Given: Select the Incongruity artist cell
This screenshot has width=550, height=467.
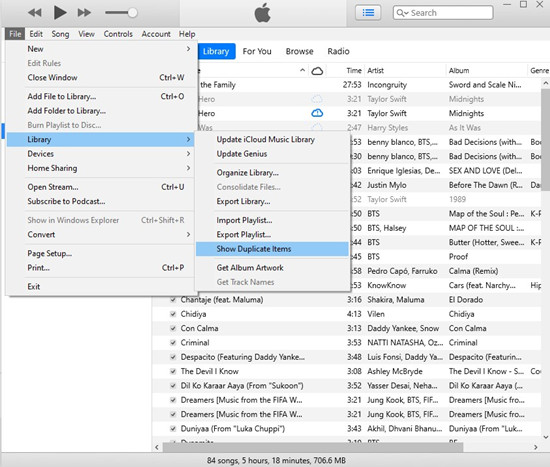Looking at the screenshot, I should [x=387, y=85].
